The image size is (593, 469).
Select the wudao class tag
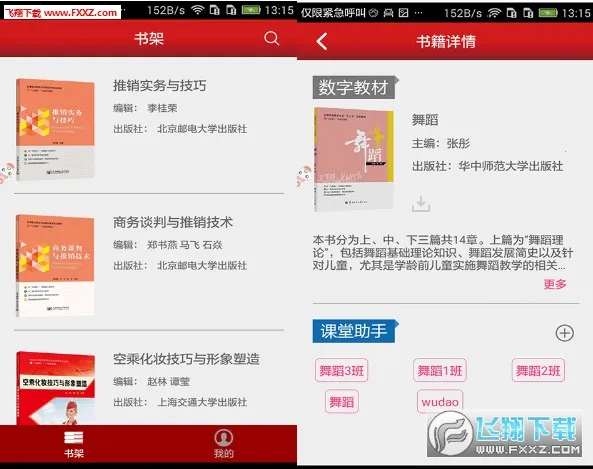click(x=440, y=401)
